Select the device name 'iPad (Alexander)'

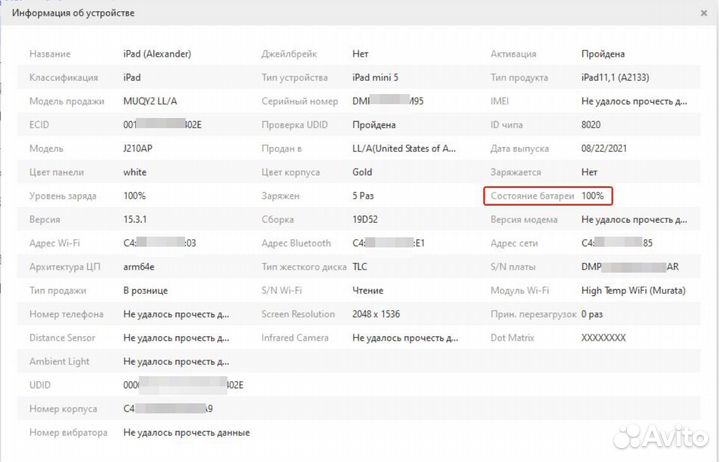coord(157,54)
